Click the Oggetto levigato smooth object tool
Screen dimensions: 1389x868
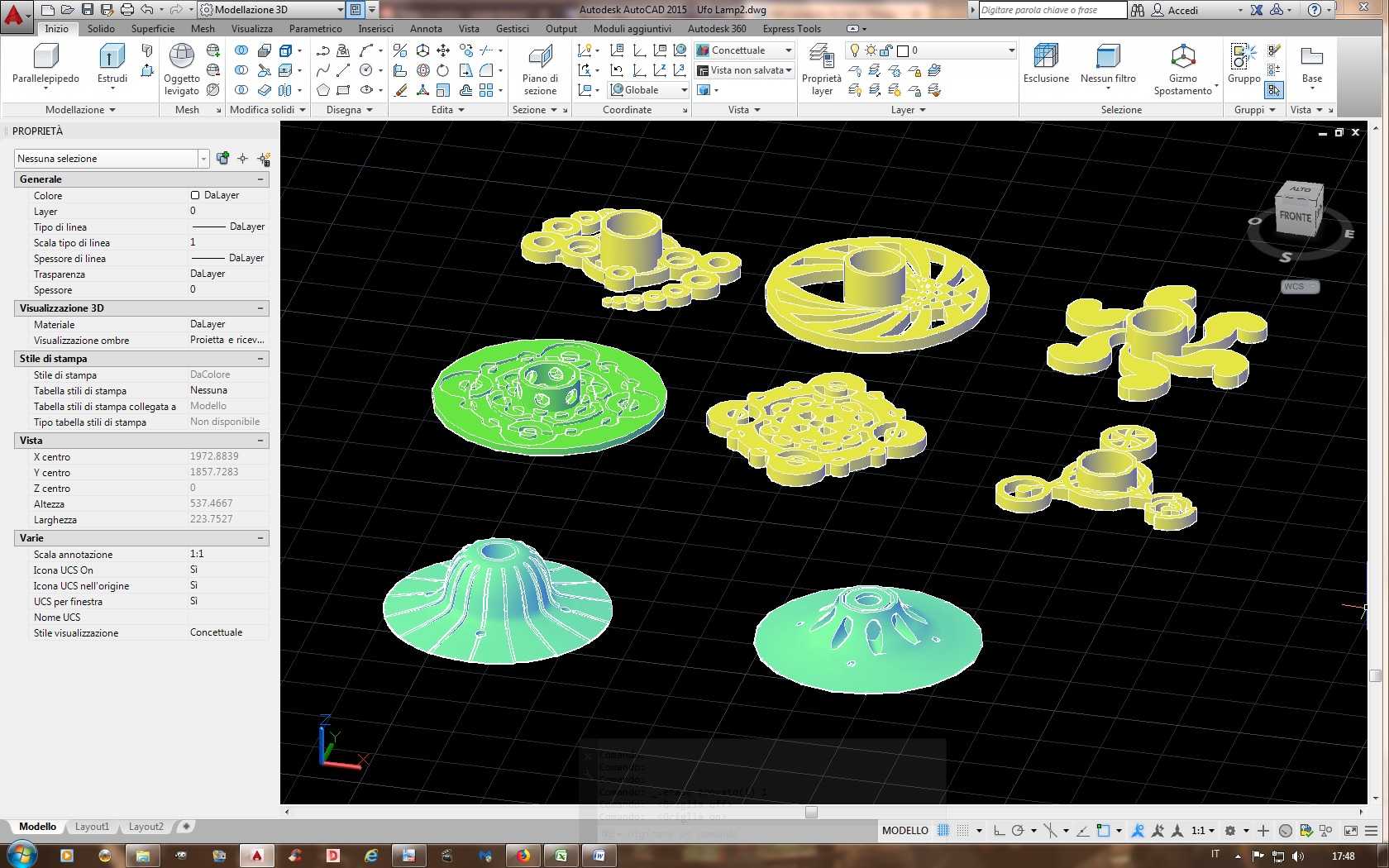click(x=182, y=69)
